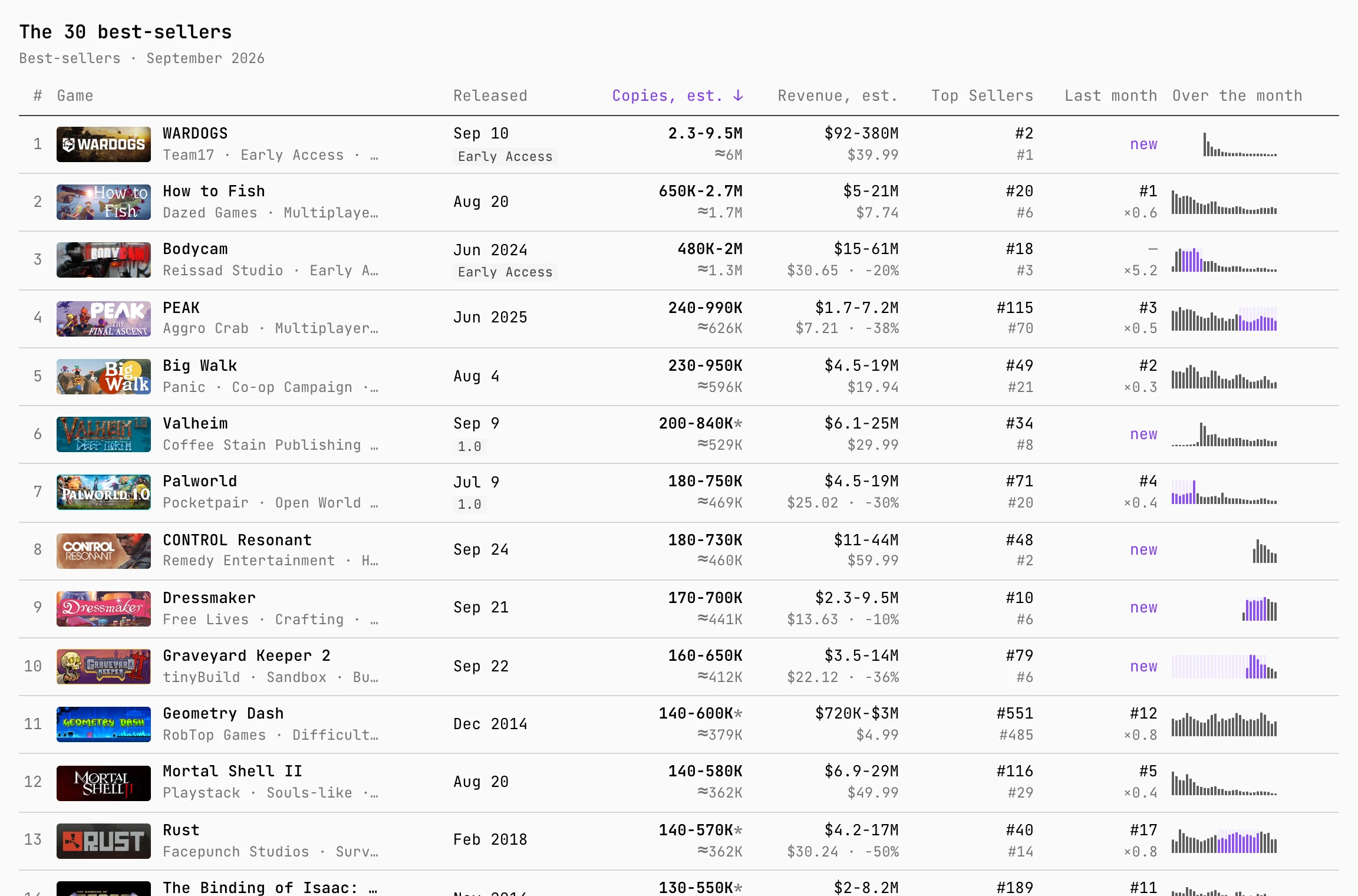Click the Aggro Crab developer text
Viewport: 1358px width, 896px height.
coord(206,328)
